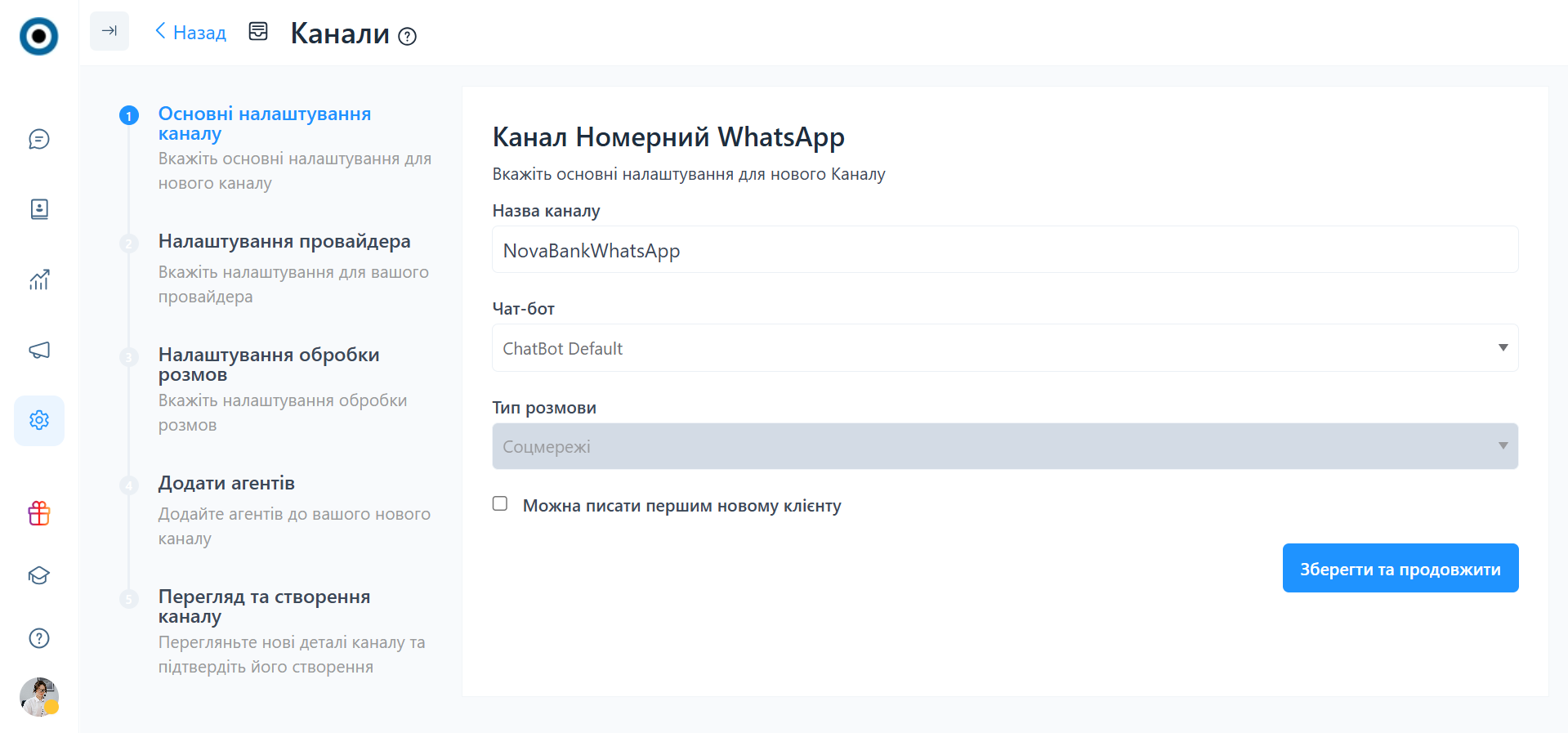Click the Назва каналу input field
Screen dimensions: 1568x733
pos(1005,250)
